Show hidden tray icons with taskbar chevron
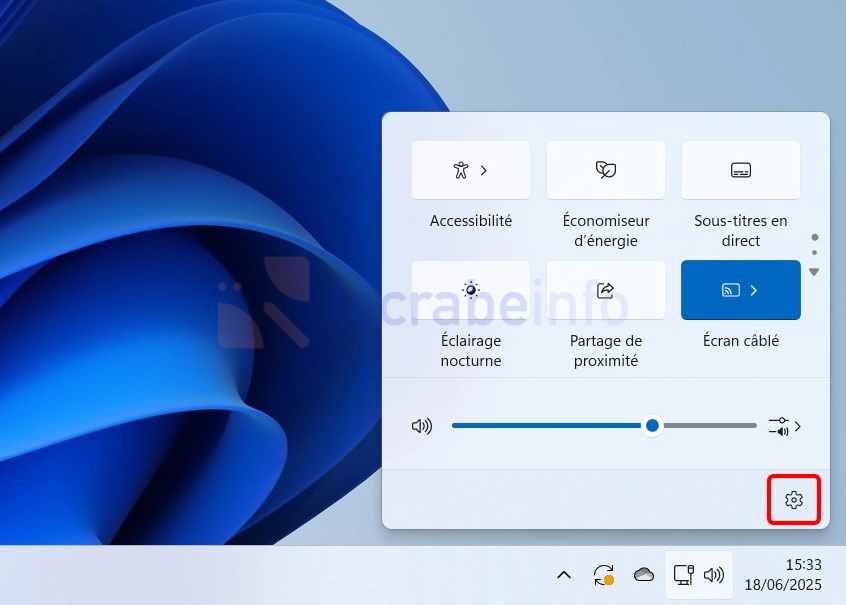This screenshot has width=846, height=605. click(564, 575)
